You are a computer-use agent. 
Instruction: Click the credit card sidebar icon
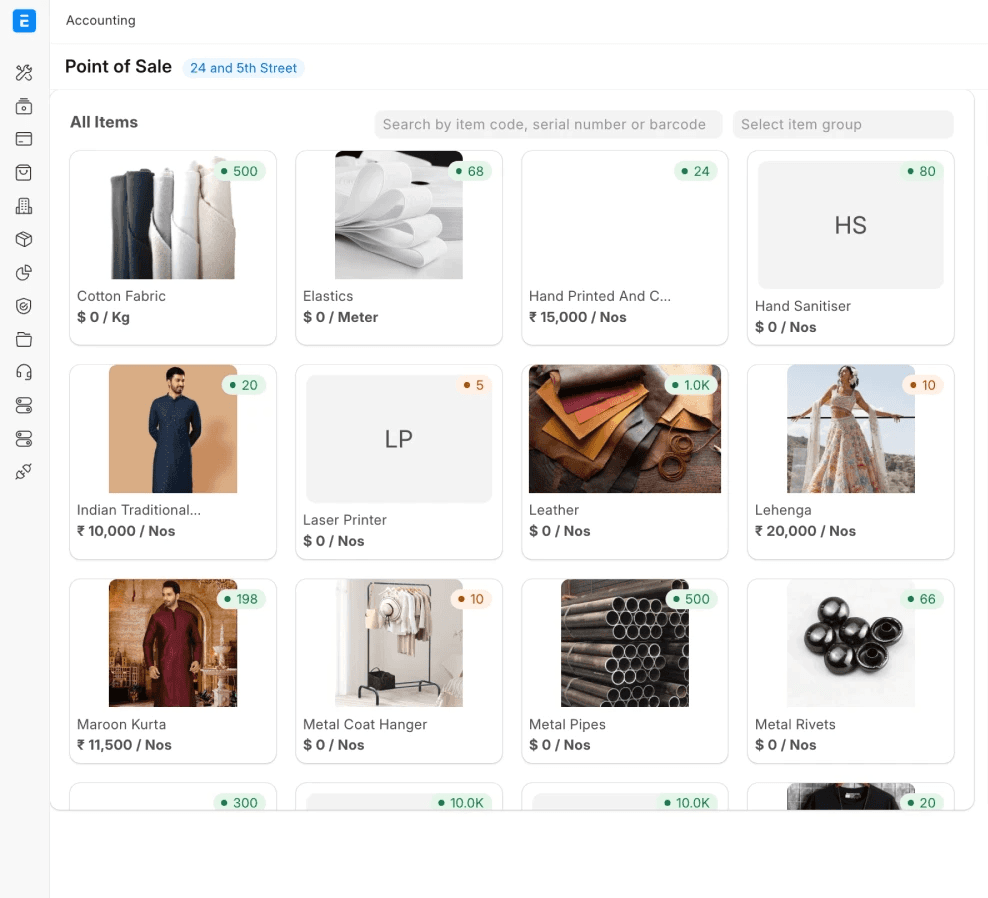point(24,139)
